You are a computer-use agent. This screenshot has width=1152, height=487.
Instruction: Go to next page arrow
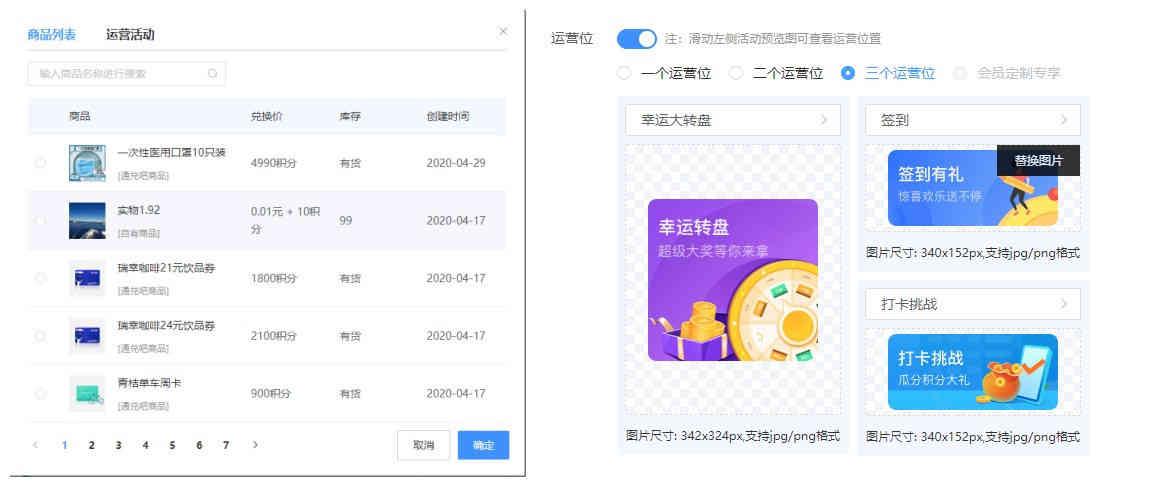pos(255,444)
